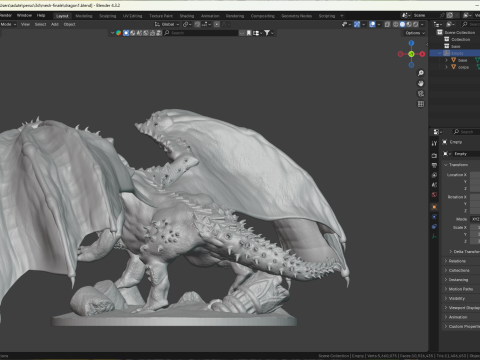
Task: Open the Object Constraints properties tab
Action: pyautogui.click(x=434, y=226)
